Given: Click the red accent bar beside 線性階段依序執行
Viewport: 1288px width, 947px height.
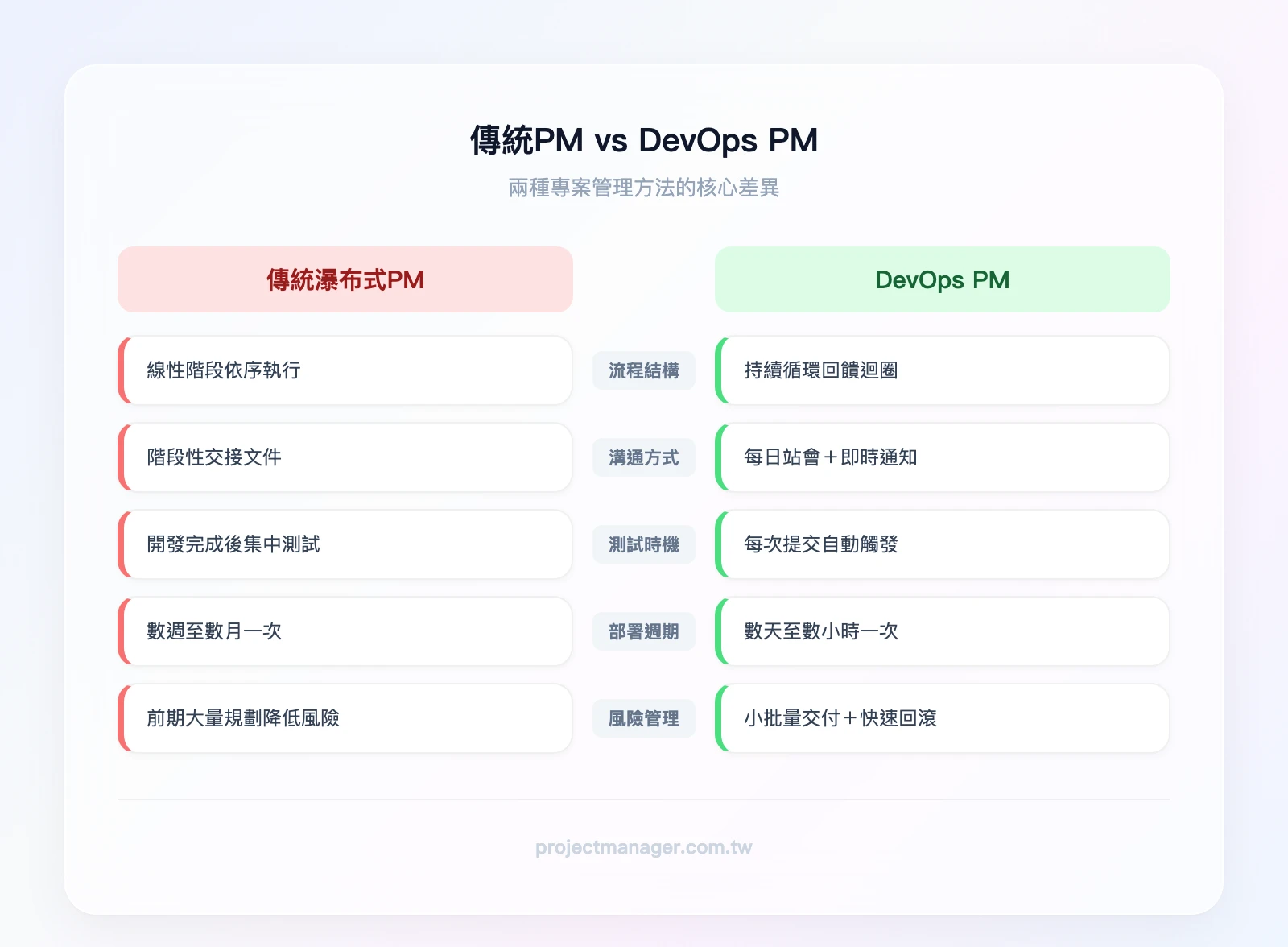Looking at the screenshot, I should tap(122, 370).
